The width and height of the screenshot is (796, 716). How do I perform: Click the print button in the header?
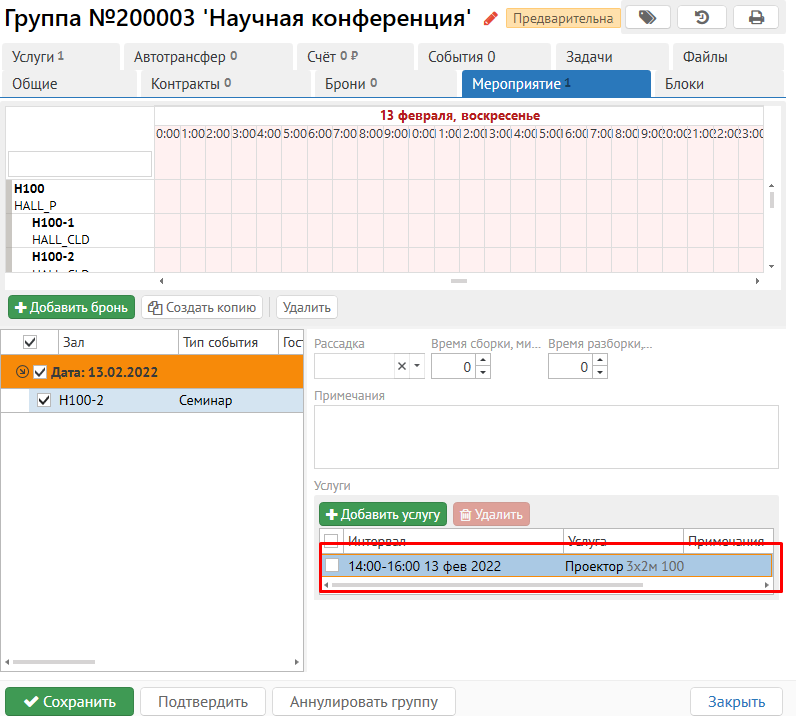coord(755,17)
